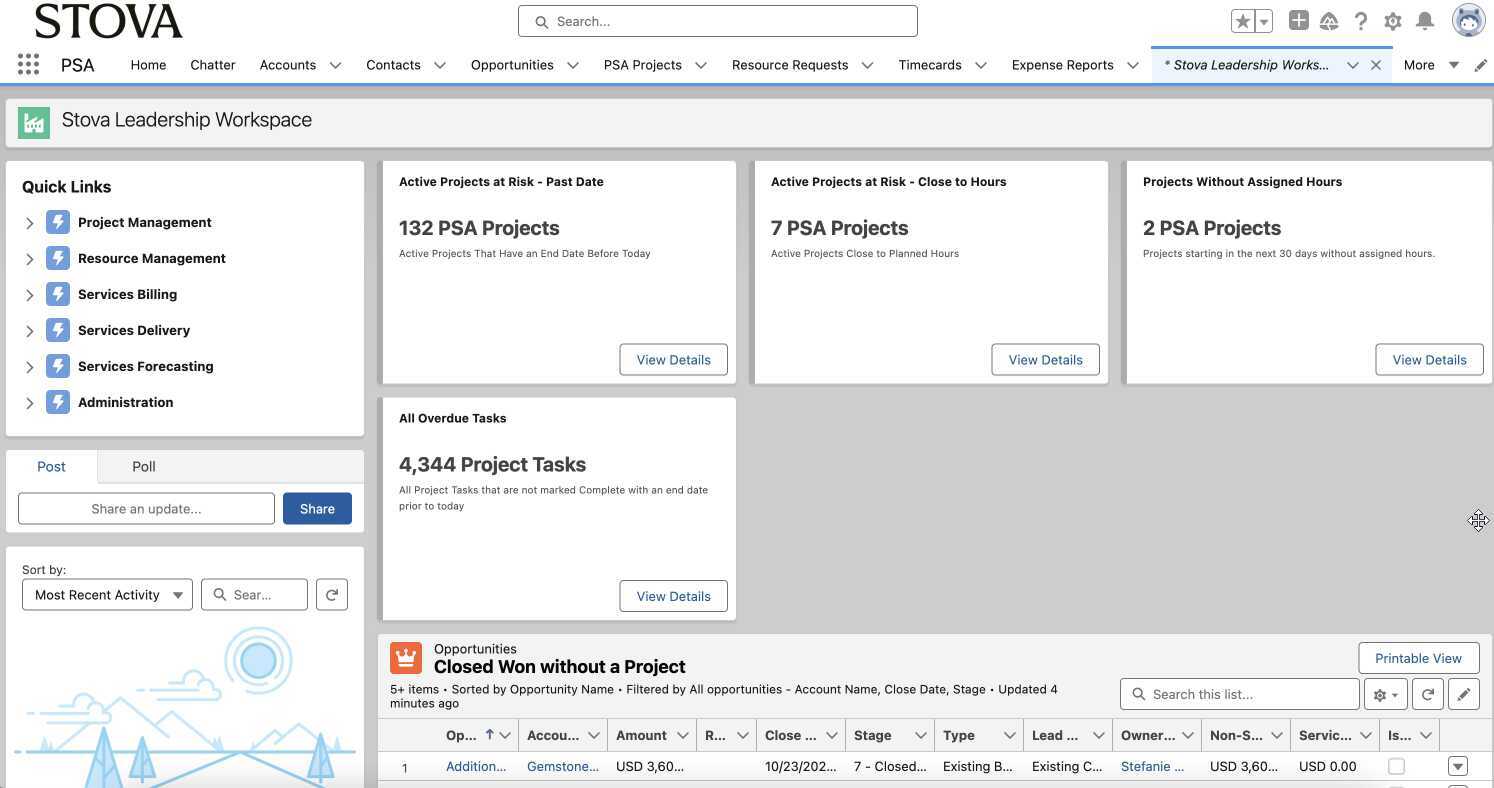This screenshot has height=788, width=1494.
Task: Sort by the Amount column header
Action: pos(641,736)
